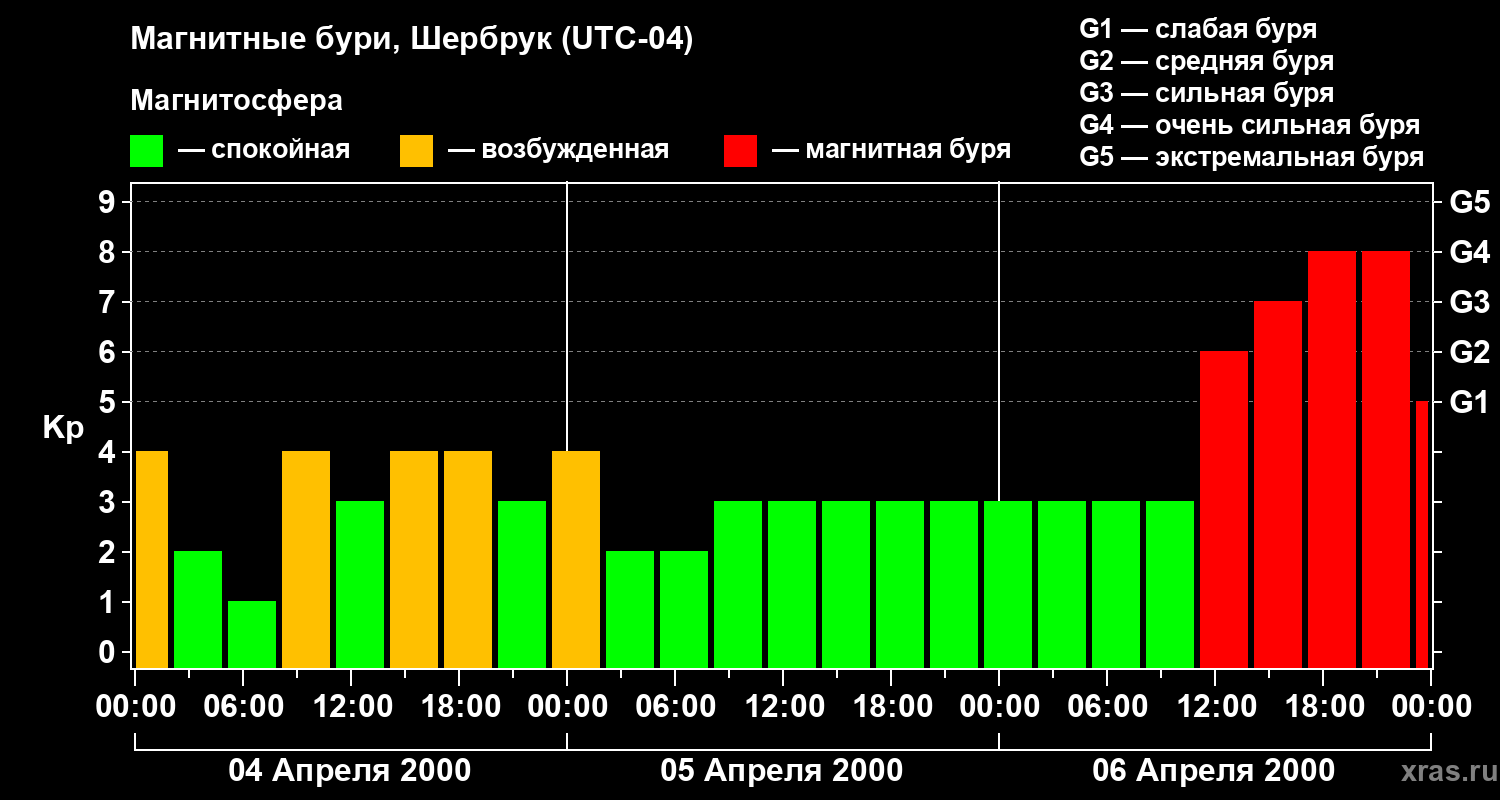Click the yellow 'возбужденная' legend swatch
Image resolution: width=1500 pixels, height=800 pixels.
point(417,151)
